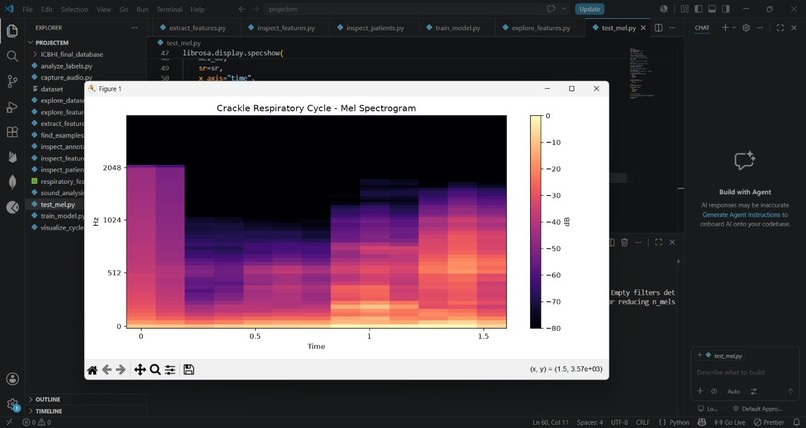
Task: Maximize the chat panel
Action: [780, 28]
